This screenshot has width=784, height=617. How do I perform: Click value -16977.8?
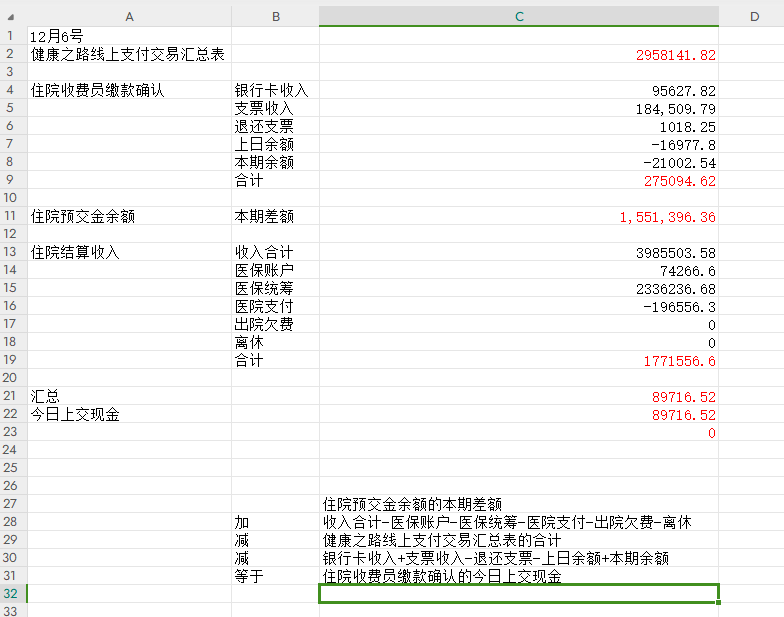click(684, 144)
